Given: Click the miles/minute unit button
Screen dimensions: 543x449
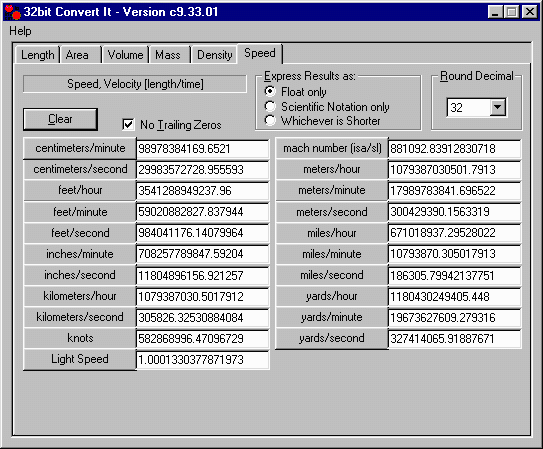Looking at the screenshot, I should click(332, 254).
